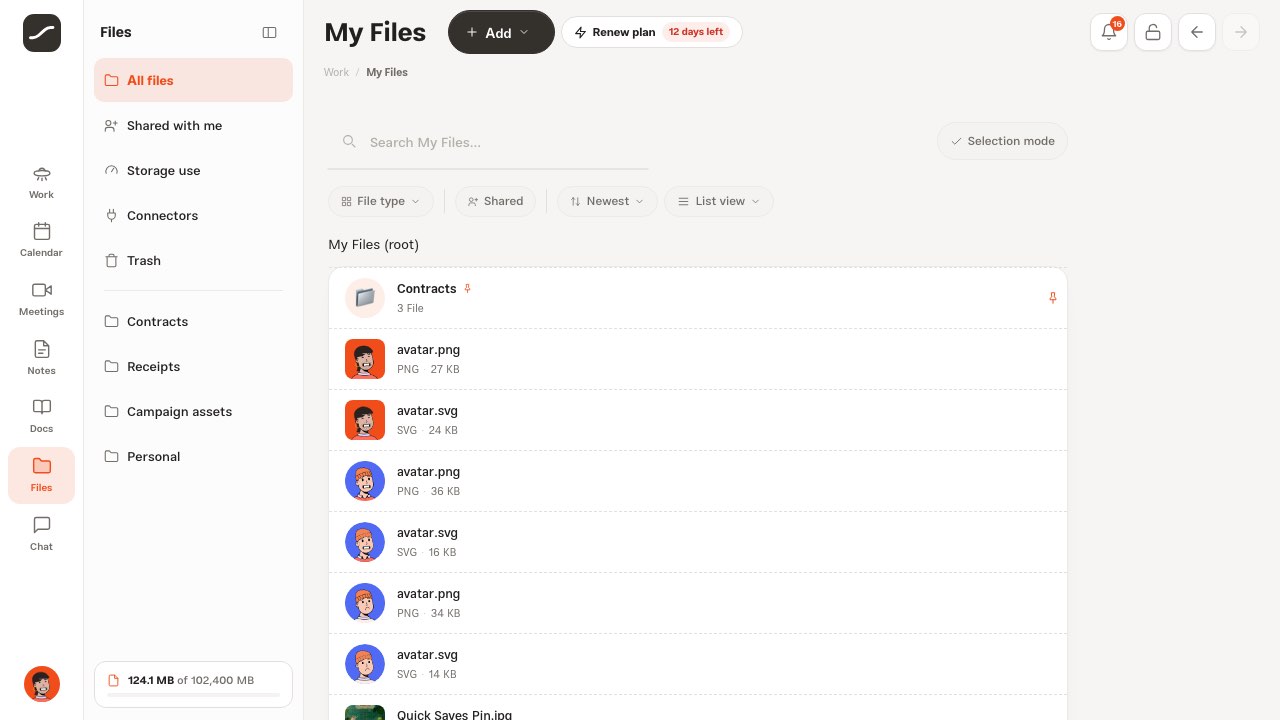Viewport: 1280px width, 720px height.
Task: Select the 34 KB avatar.png file name
Action: (x=428, y=593)
